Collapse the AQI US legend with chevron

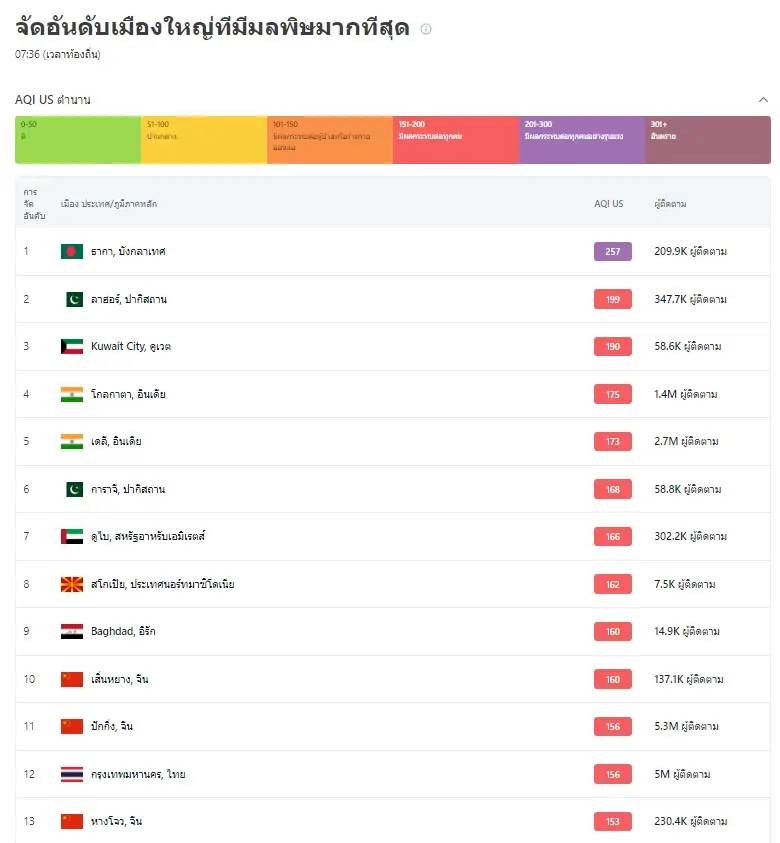(x=763, y=99)
